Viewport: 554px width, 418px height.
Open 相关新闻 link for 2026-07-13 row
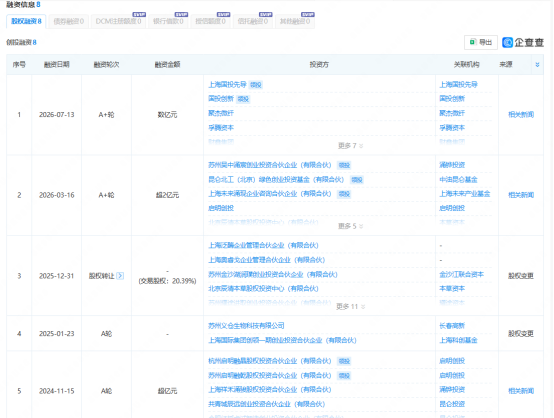point(521,114)
